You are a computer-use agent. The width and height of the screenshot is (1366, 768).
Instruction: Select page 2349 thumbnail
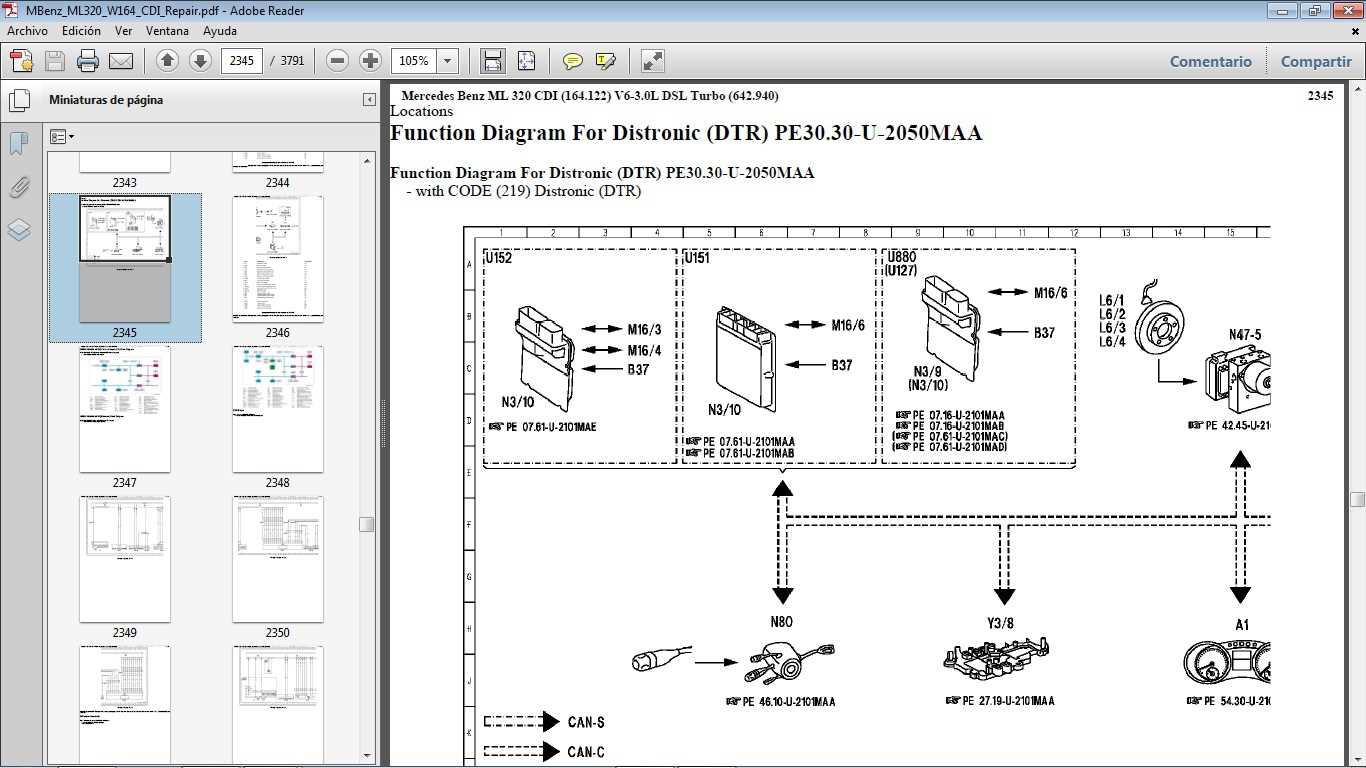click(125, 559)
